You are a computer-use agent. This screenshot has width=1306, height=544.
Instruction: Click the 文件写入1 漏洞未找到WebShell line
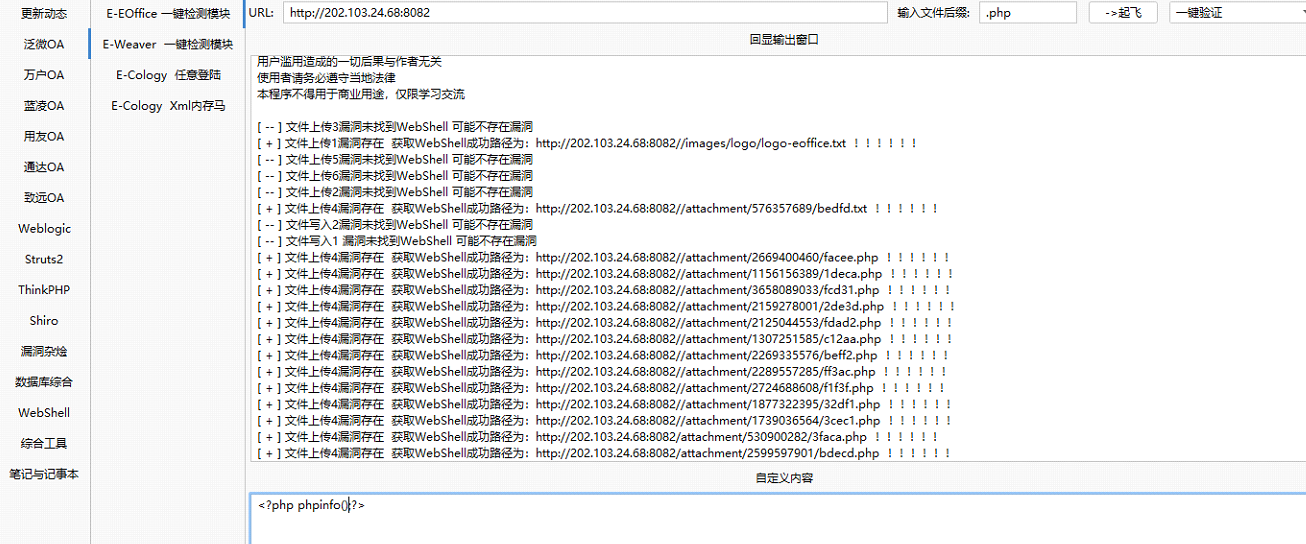point(396,241)
